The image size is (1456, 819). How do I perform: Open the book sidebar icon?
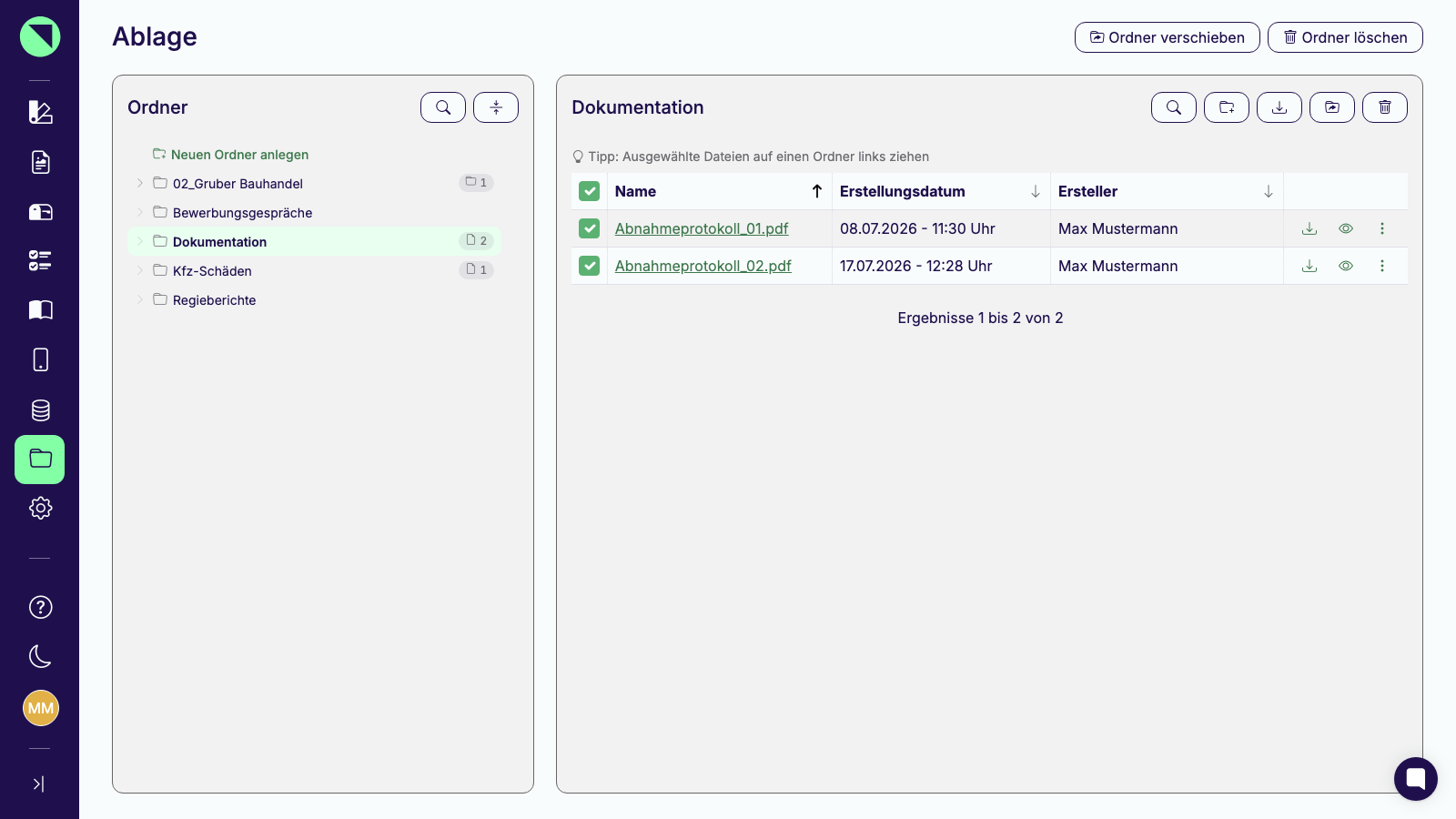40,310
